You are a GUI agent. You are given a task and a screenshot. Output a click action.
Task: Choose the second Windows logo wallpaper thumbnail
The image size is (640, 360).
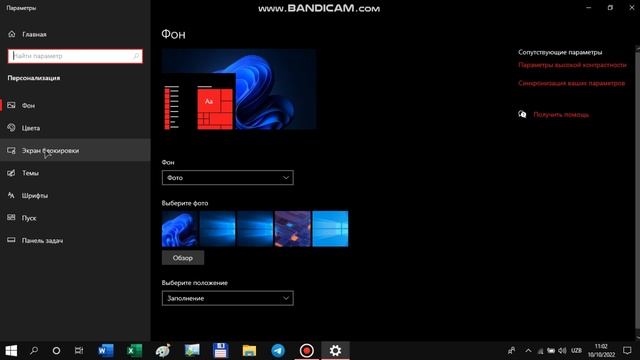217,229
